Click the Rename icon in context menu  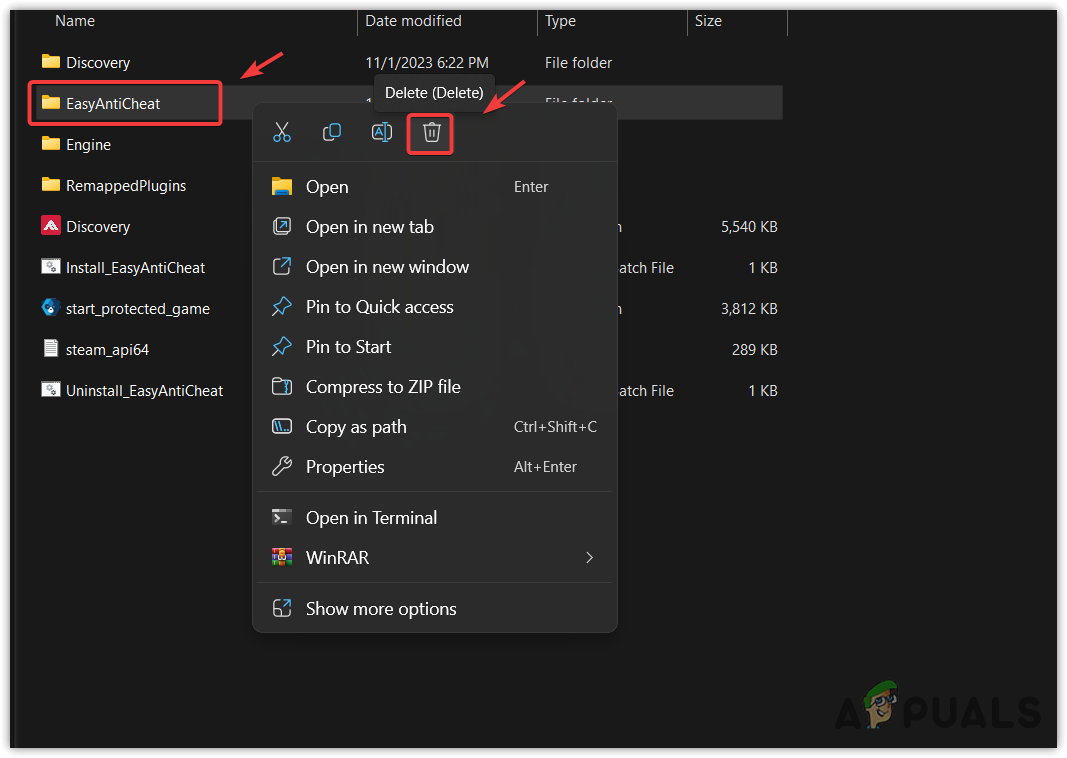tap(382, 132)
